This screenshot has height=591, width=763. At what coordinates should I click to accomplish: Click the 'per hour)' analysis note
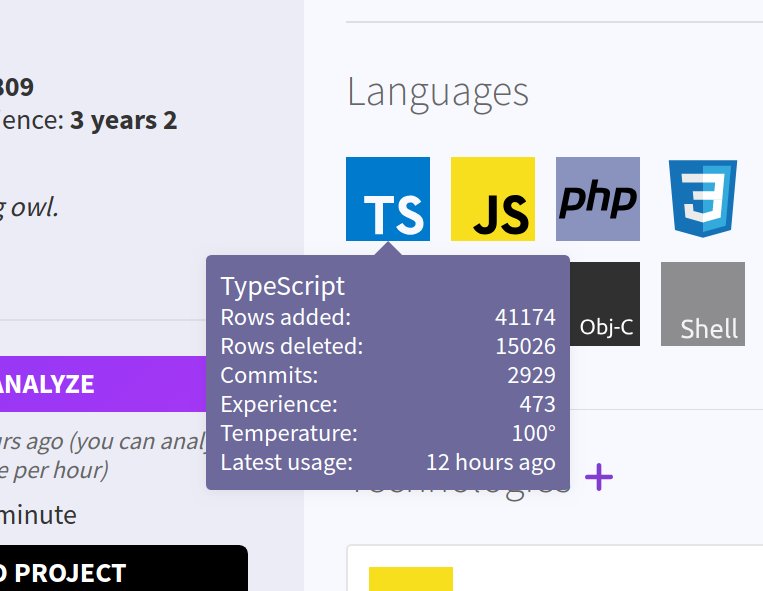(60, 470)
